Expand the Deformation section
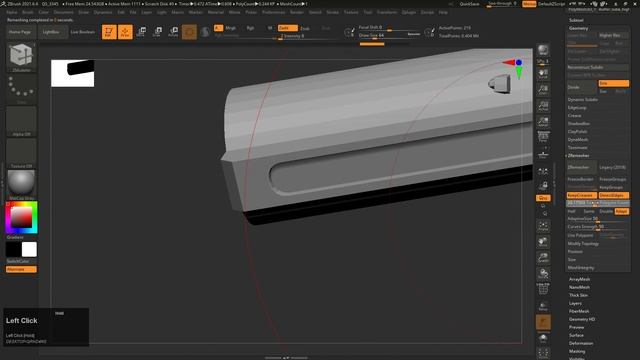This screenshot has width=640, height=360. coord(581,343)
